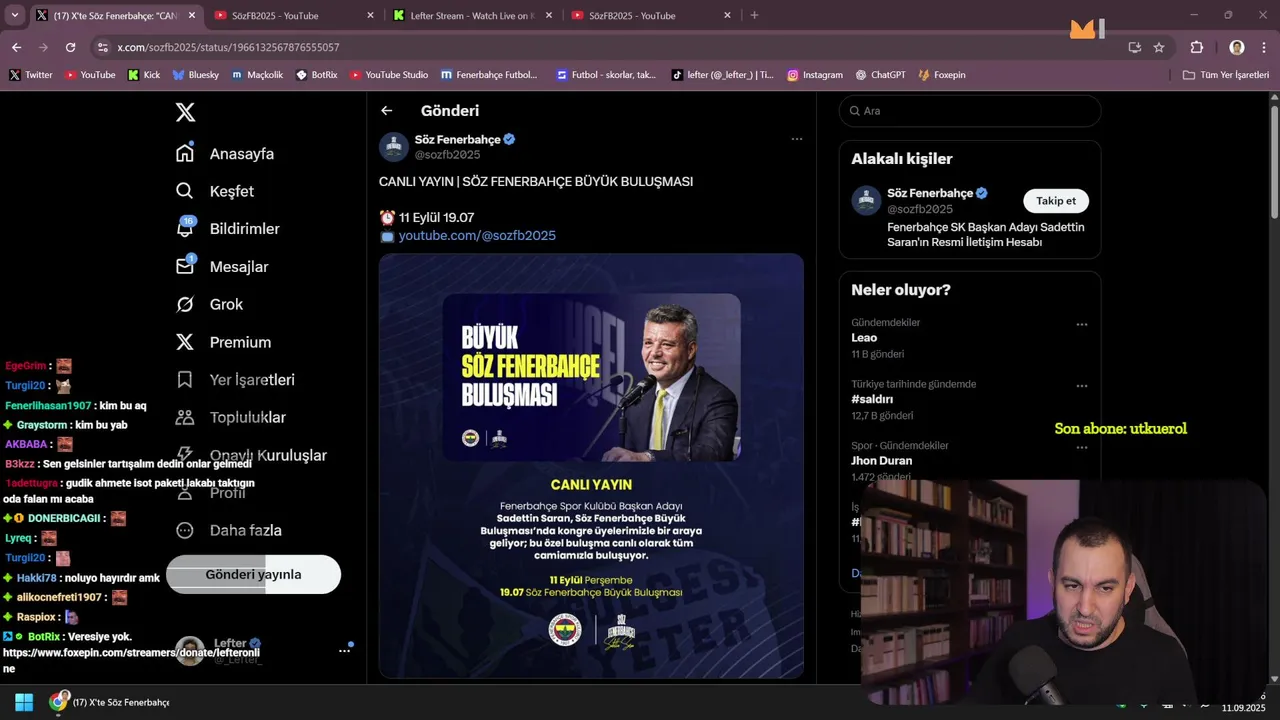Image resolution: width=1280 pixels, height=720 pixels.
Task: Close the X'te Söz Fenerbahçe tab
Action: (192, 15)
